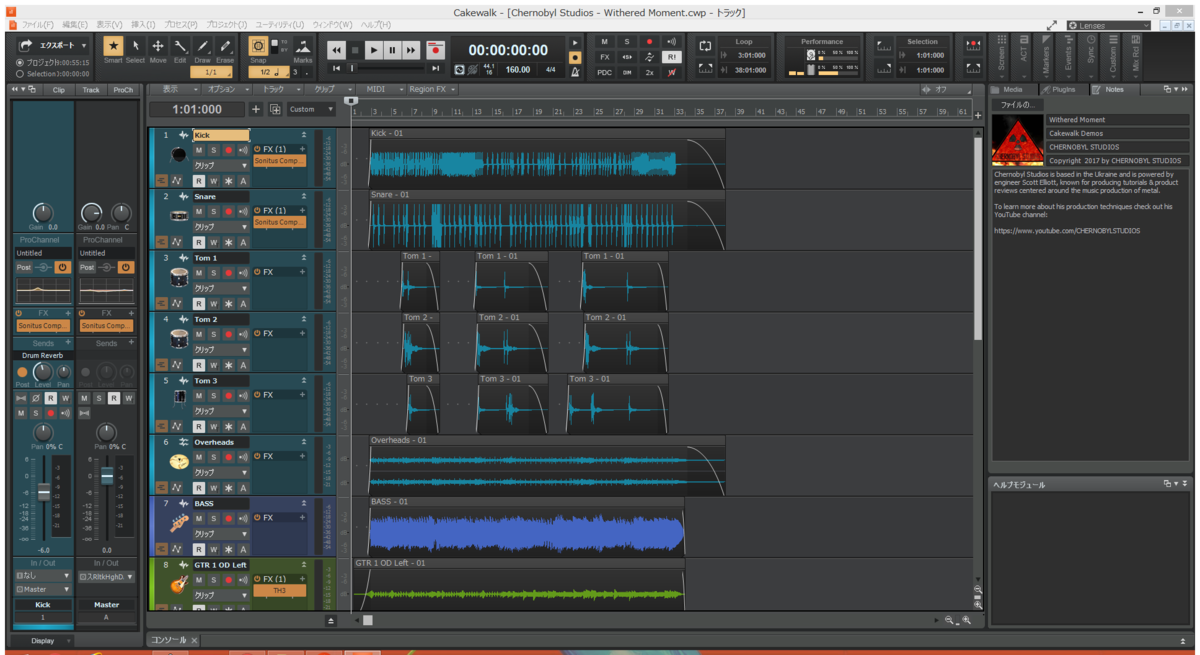Viewport: 1200px width, 655px height.
Task: Click the tempo value 160.00
Action: (x=518, y=70)
